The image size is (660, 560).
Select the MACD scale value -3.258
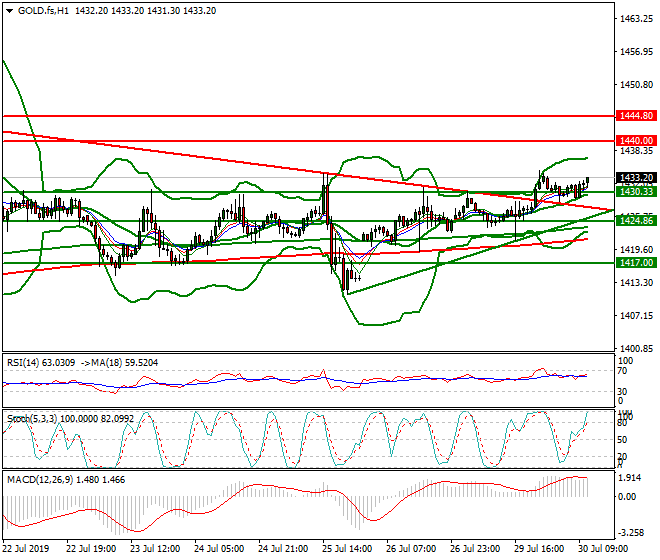(x=630, y=533)
